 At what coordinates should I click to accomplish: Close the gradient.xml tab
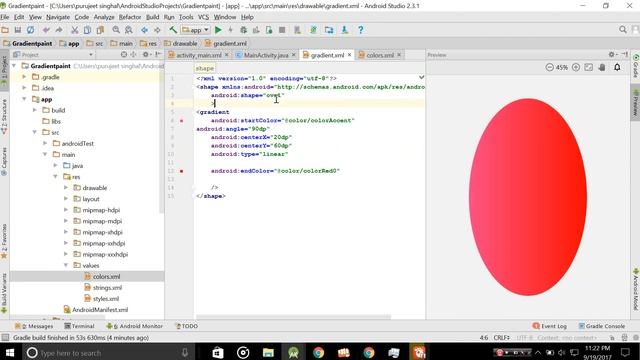[349, 55]
